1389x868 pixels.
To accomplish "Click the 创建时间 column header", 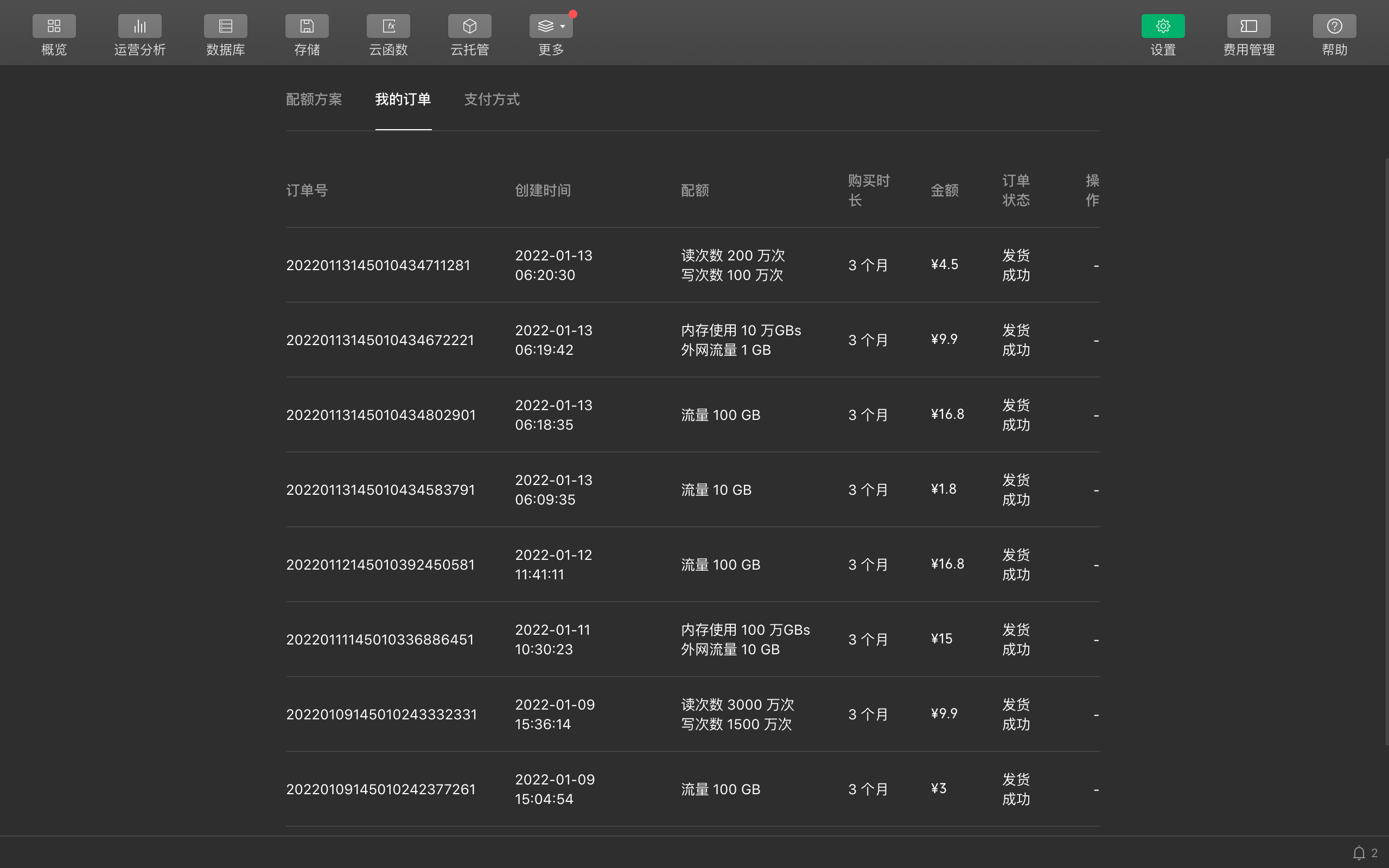I will click(x=543, y=190).
